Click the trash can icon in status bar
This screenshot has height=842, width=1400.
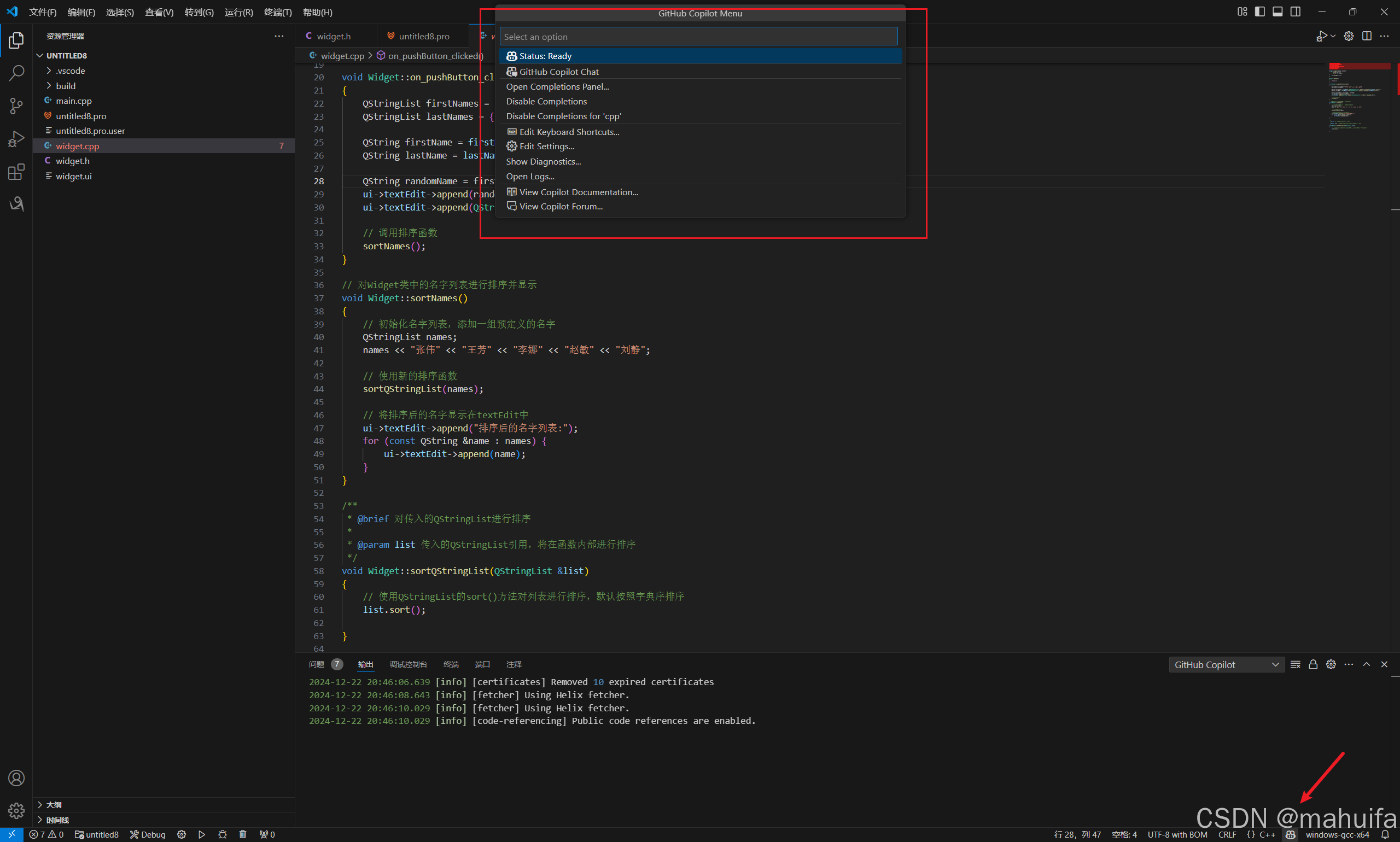243,835
